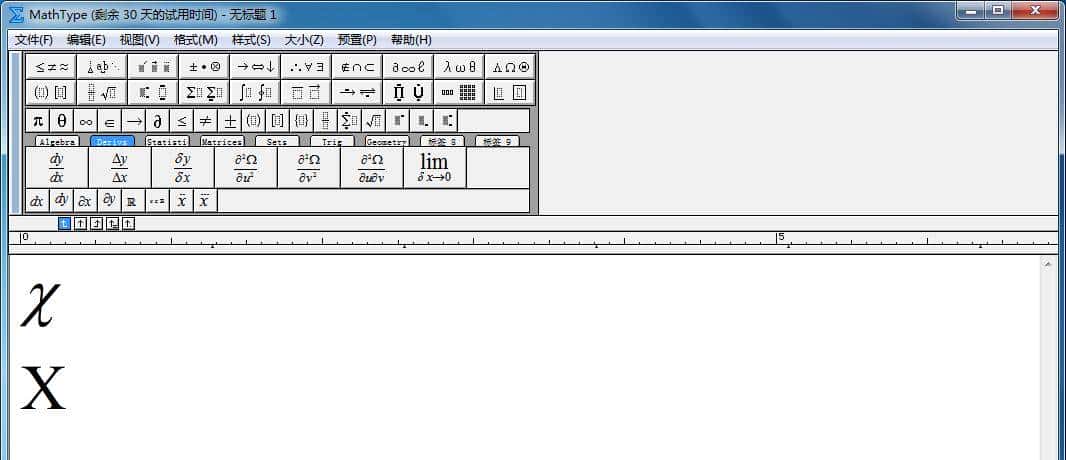Viewport: 1066px width, 460px height.
Task: Switch to the Matrices tab
Action: (222, 141)
